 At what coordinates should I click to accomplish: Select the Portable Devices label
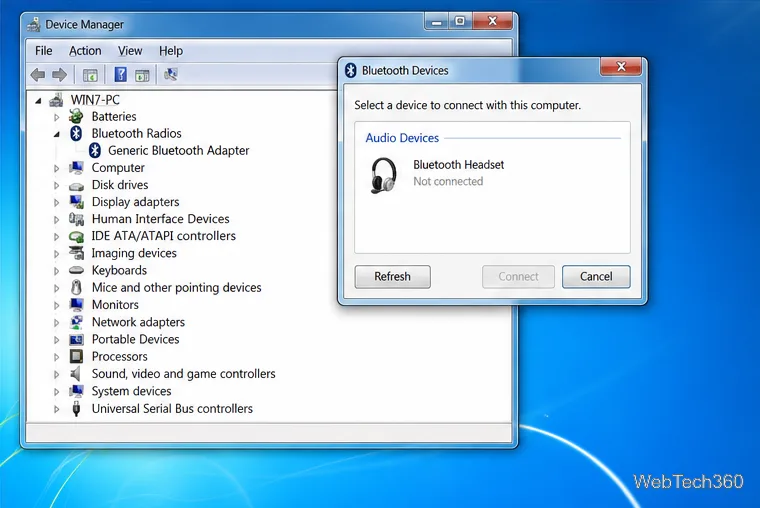point(135,339)
